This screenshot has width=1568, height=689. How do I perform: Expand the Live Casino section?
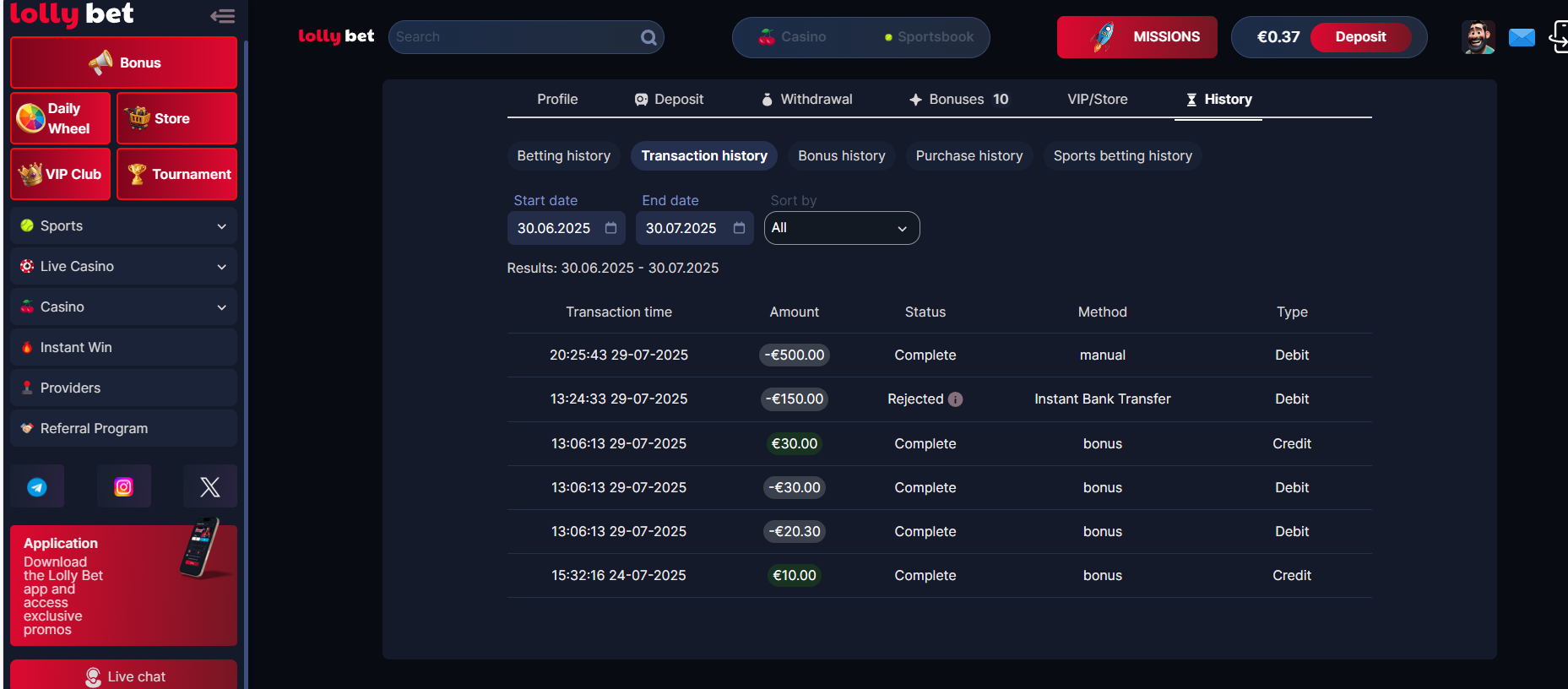click(x=123, y=267)
